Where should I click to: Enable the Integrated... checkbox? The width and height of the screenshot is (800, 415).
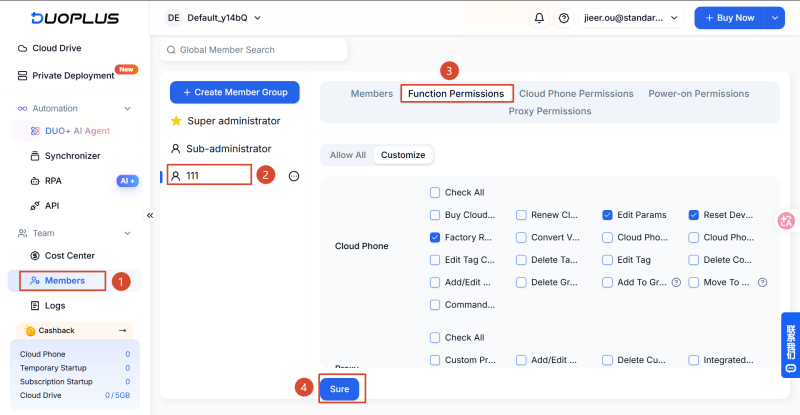693,360
